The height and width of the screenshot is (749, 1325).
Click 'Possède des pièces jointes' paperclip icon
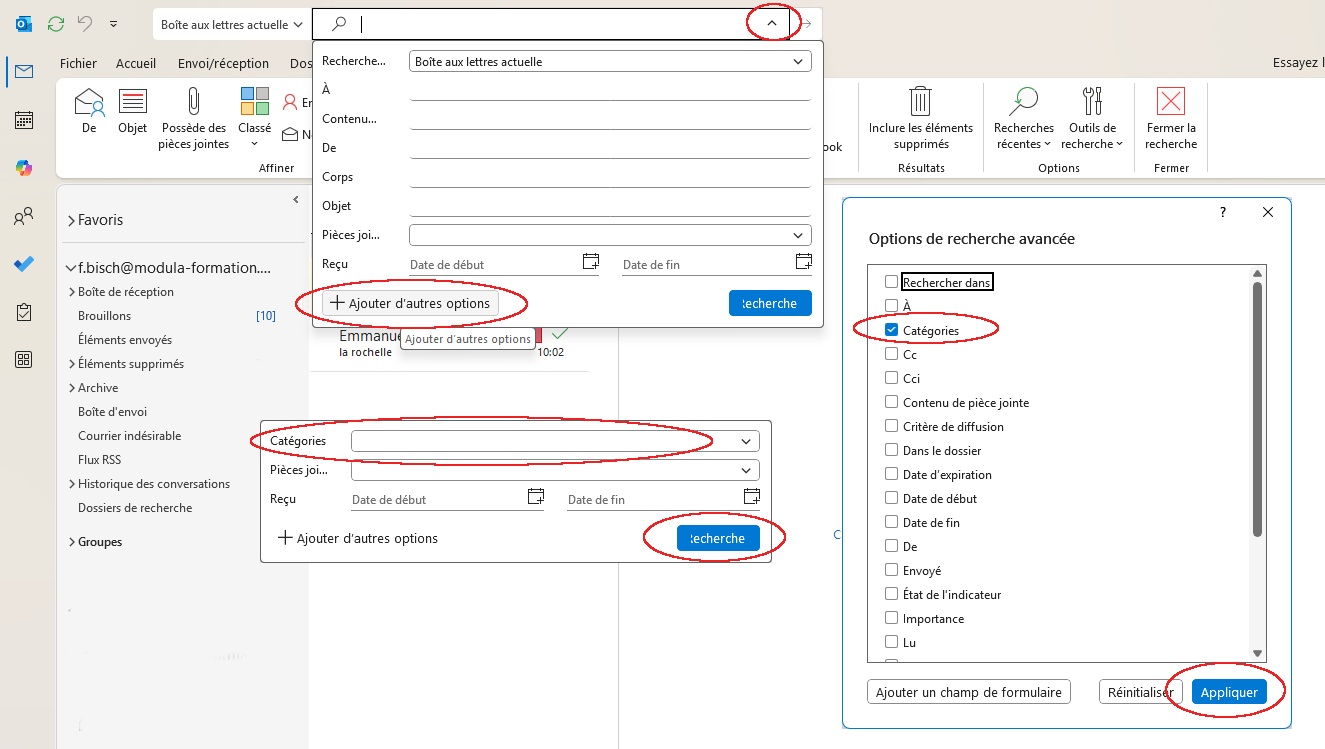[193, 102]
